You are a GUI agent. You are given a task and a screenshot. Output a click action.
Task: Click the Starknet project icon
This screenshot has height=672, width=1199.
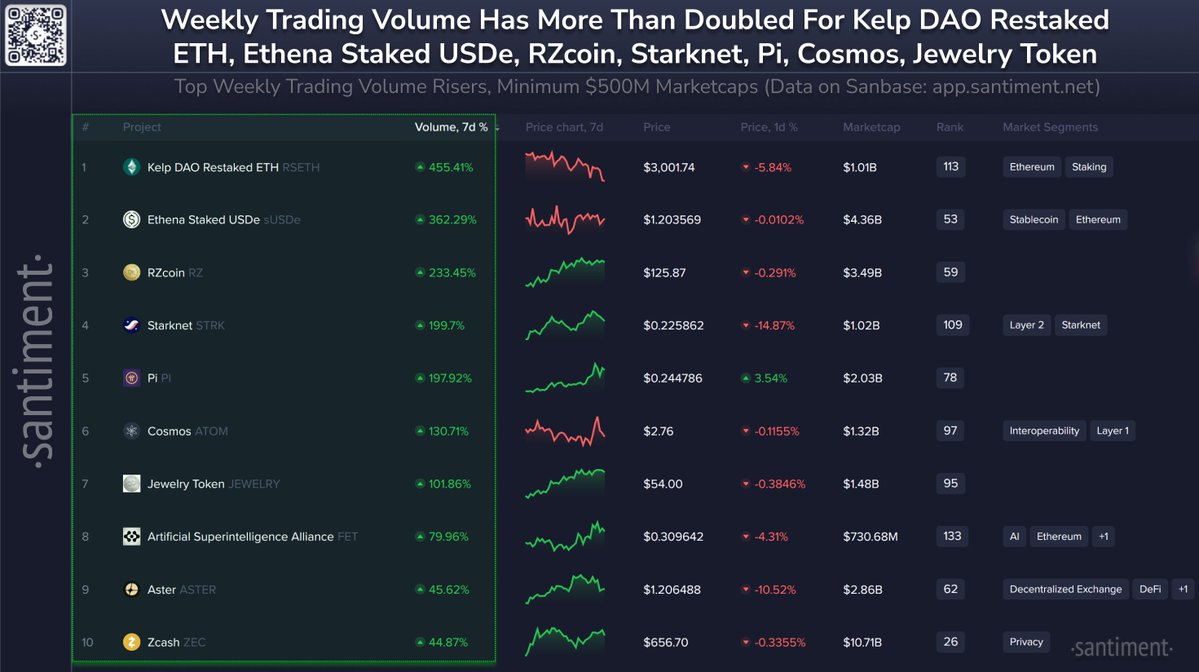click(x=131, y=325)
